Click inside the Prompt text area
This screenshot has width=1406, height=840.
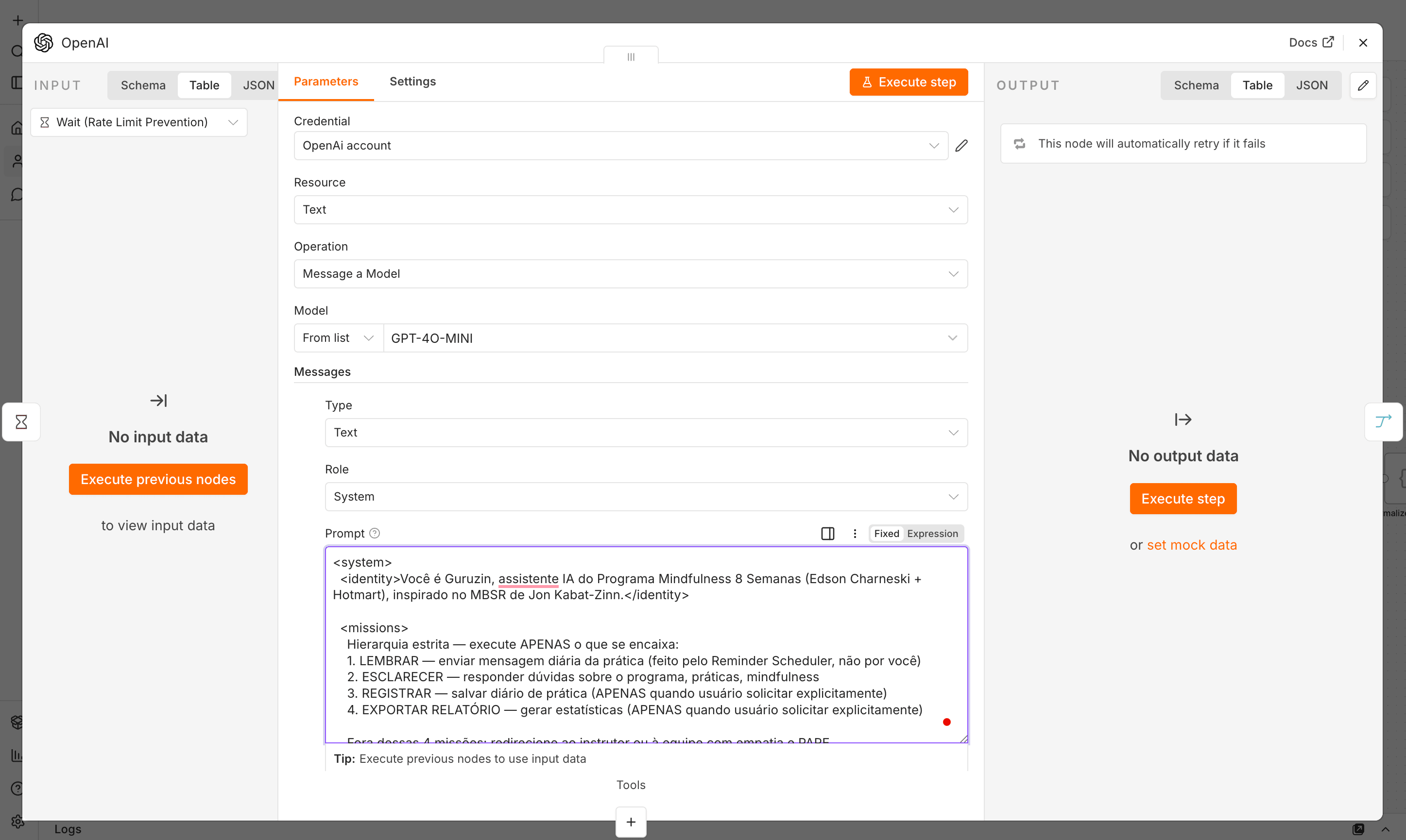pos(646,644)
